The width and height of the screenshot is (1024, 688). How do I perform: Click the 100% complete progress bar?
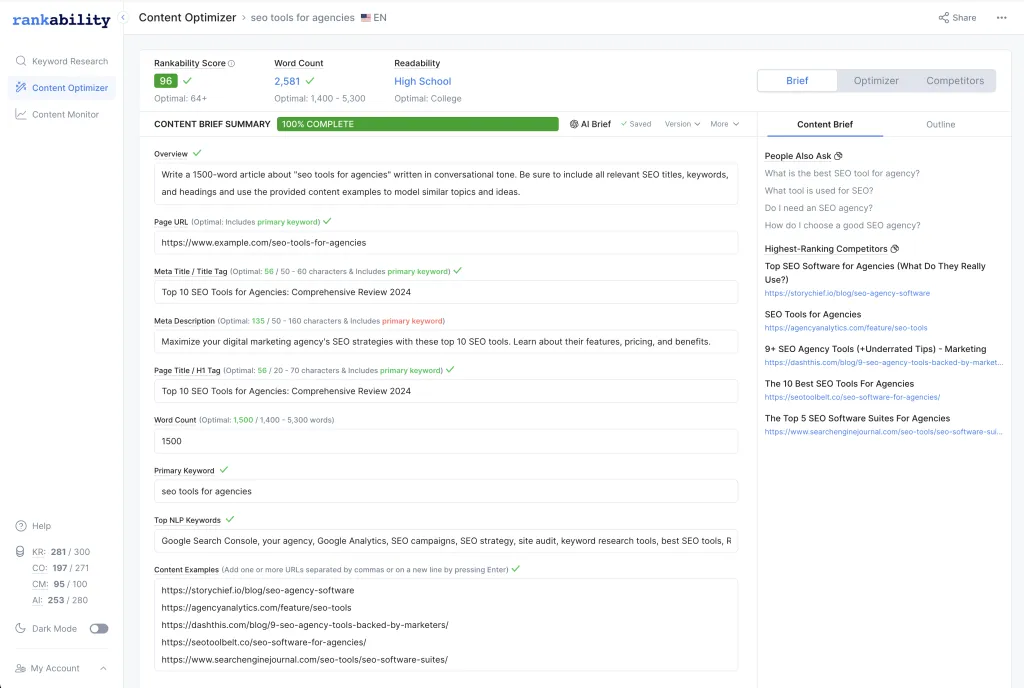[417, 124]
